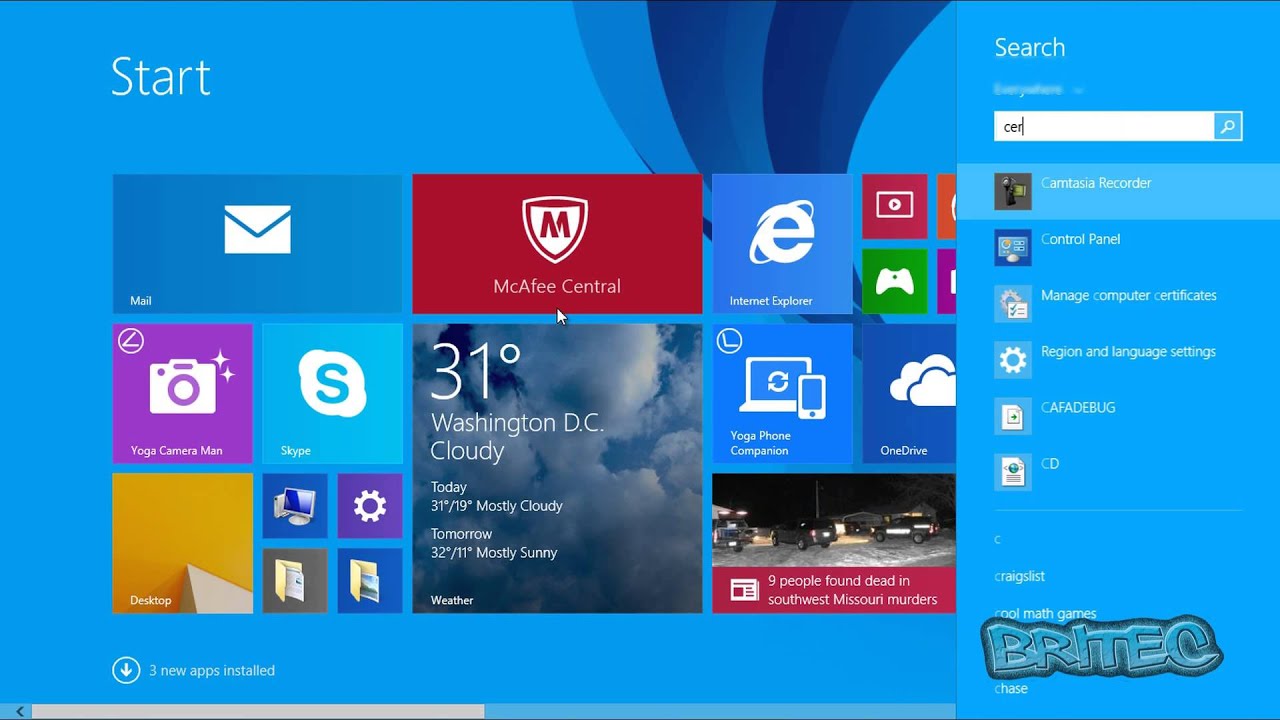Select the 'chase' search suggestion

point(1011,688)
